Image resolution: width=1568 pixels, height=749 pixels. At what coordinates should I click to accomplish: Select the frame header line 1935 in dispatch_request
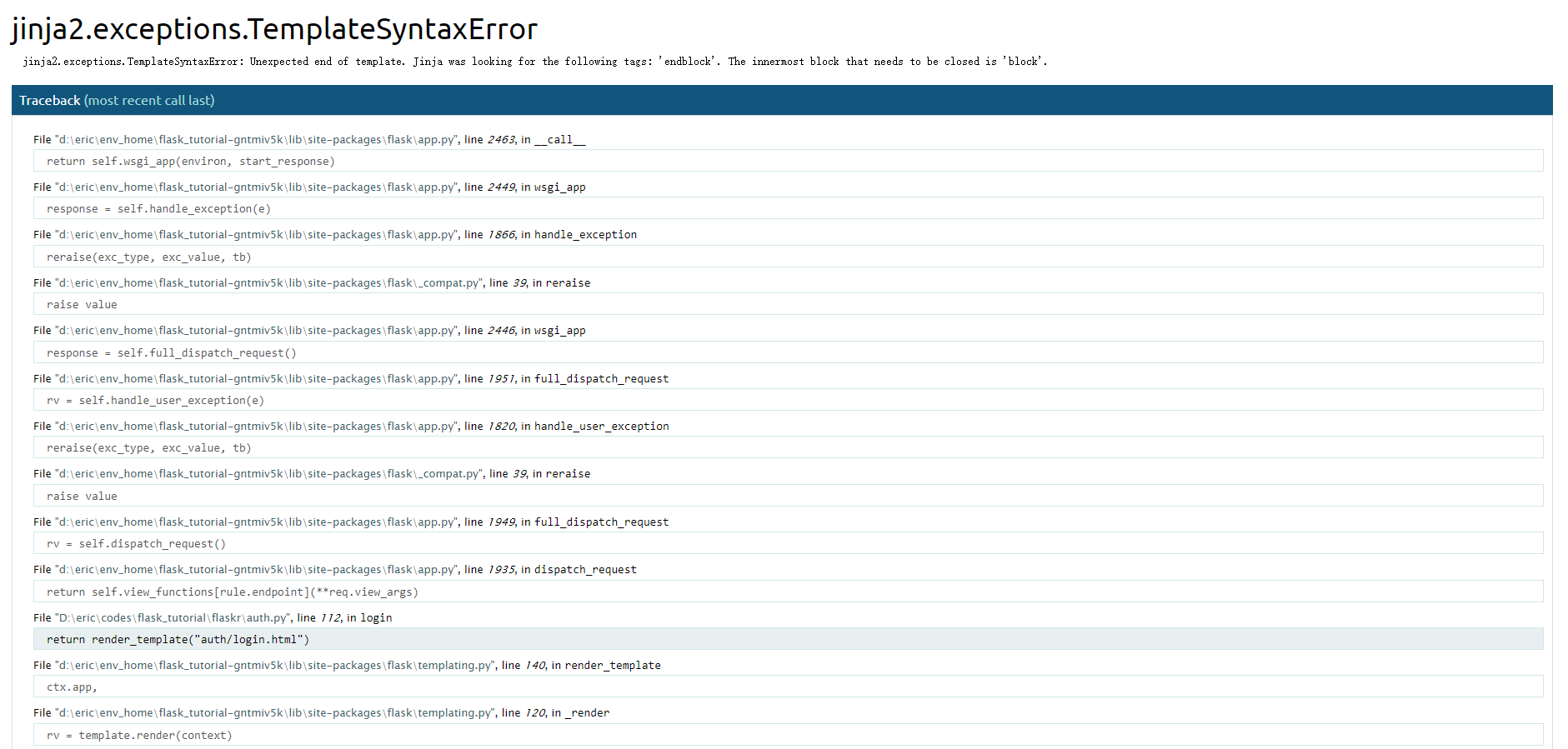tap(335, 569)
